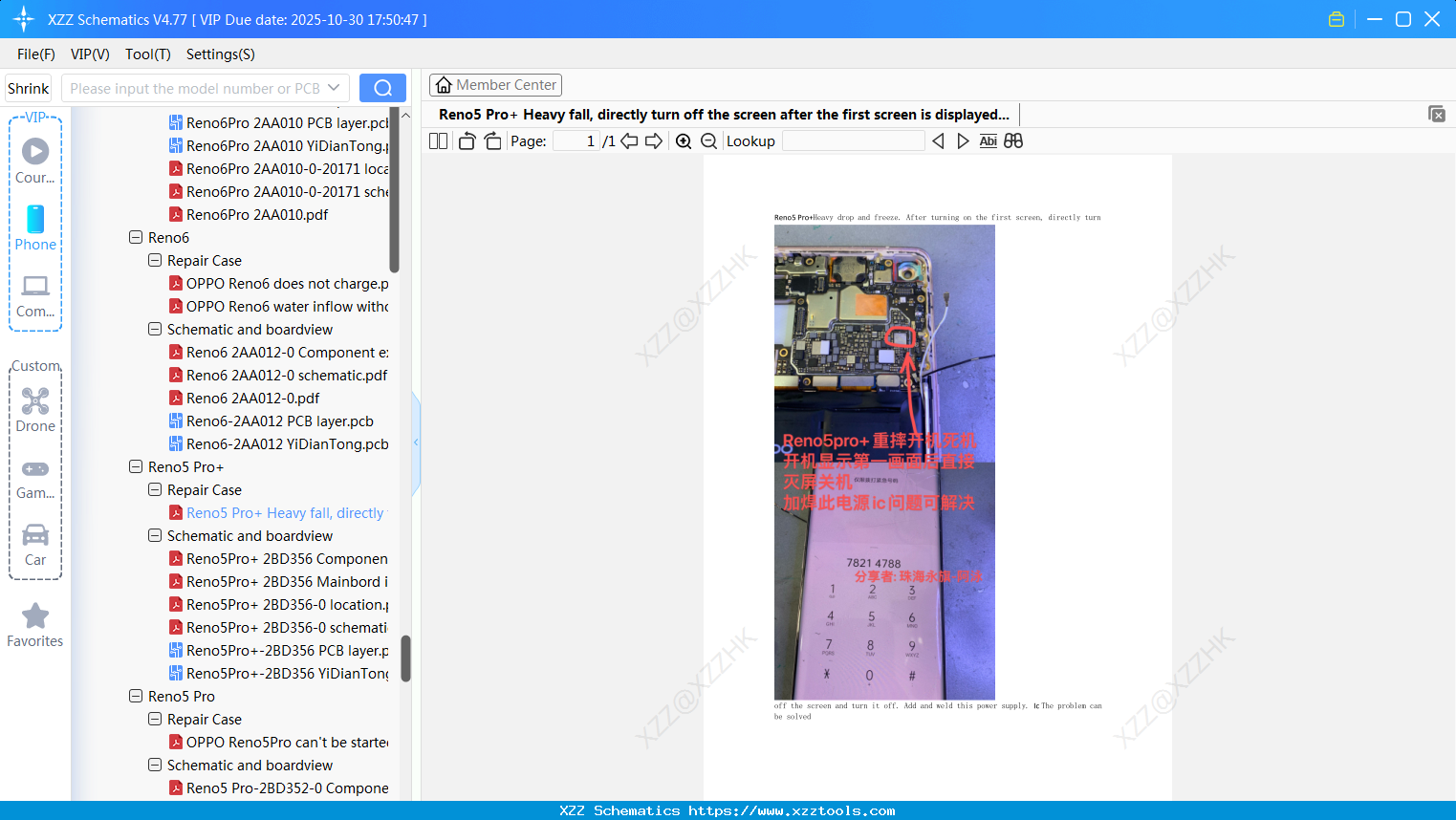The width and height of the screenshot is (1456, 820).
Task: Toggle the two-page view layout icon
Action: (x=438, y=141)
